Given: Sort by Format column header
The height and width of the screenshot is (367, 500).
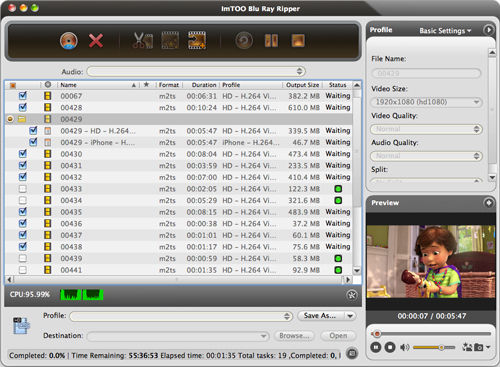Looking at the screenshot, I should (x=169, y=85).
